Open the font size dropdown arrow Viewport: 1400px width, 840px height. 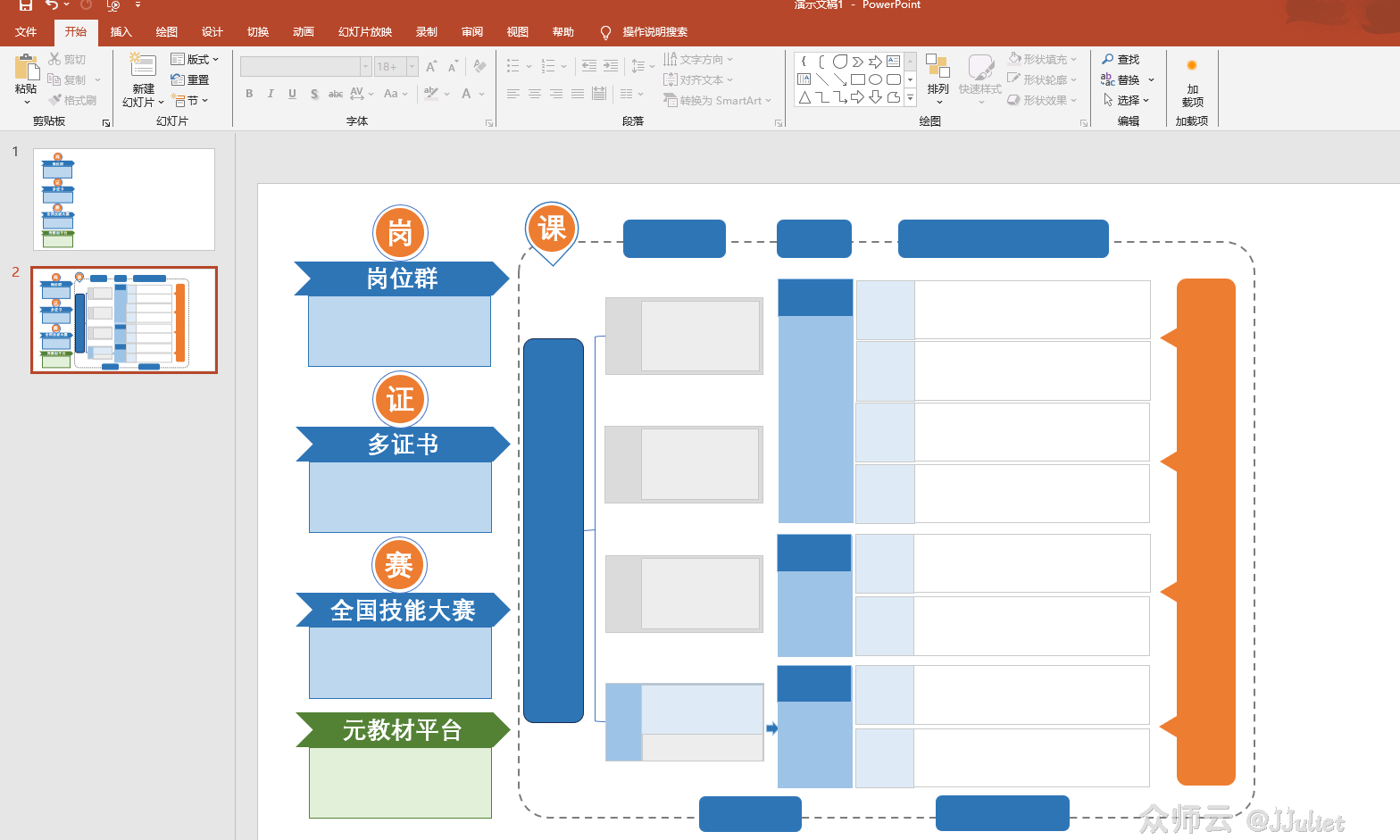pyautogui.click(x=412, y=67)
